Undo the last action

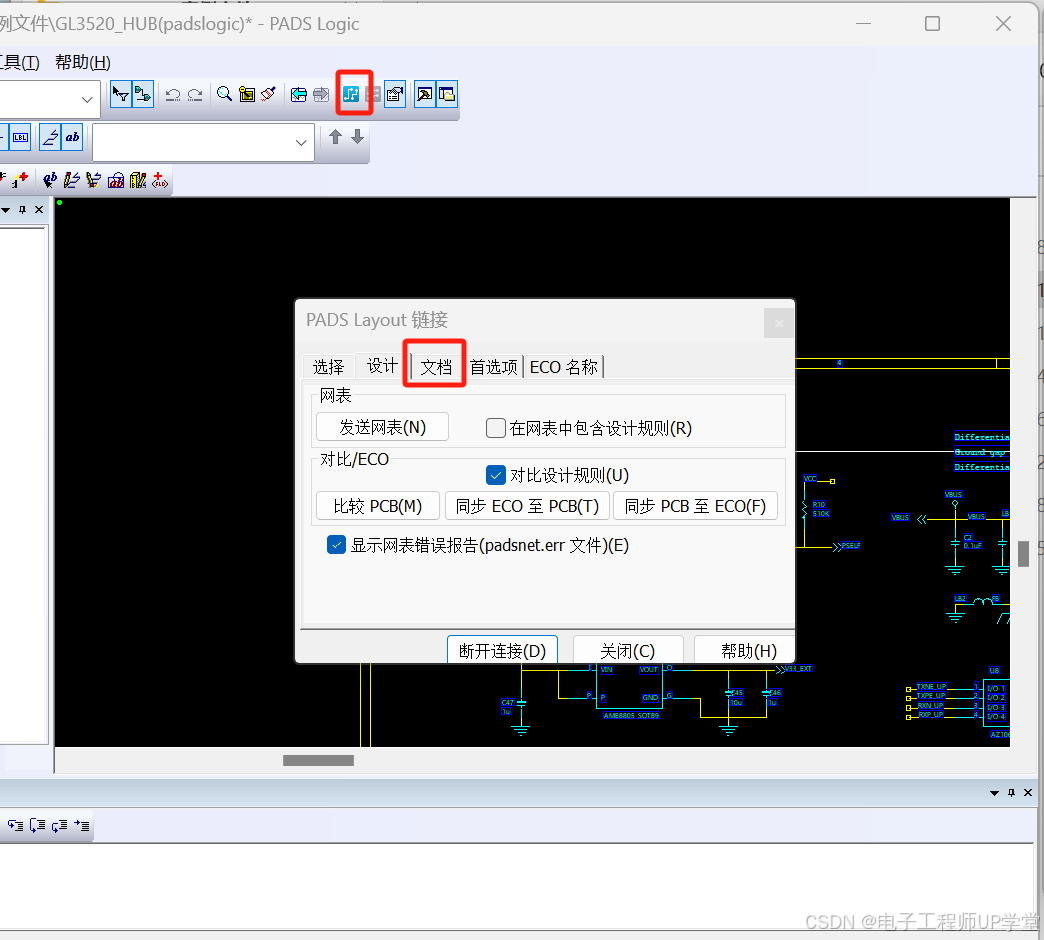(173, 95)
